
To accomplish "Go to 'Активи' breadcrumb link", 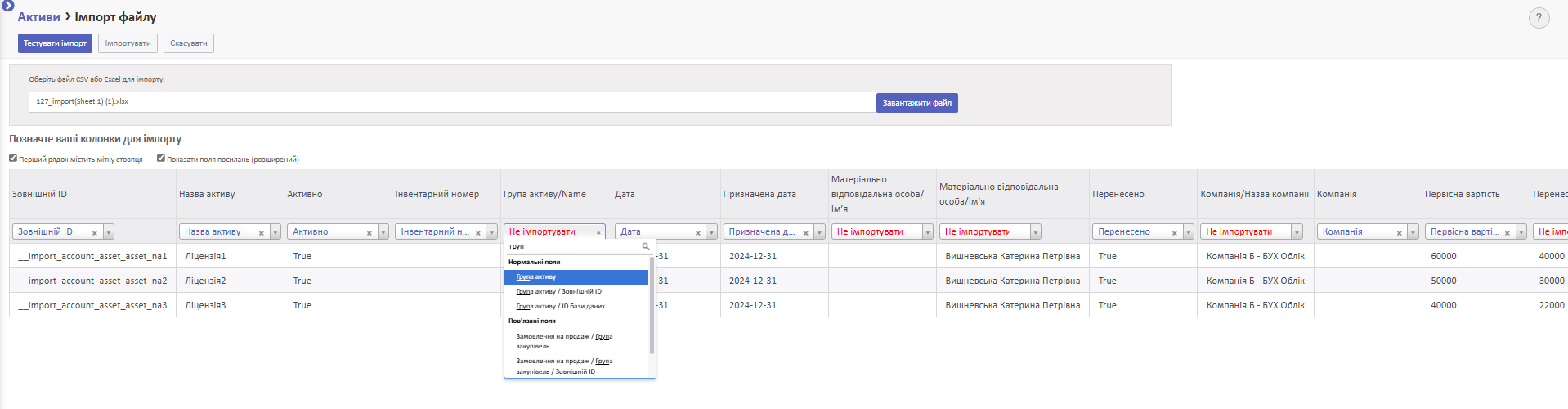I will tap(39, 17).
